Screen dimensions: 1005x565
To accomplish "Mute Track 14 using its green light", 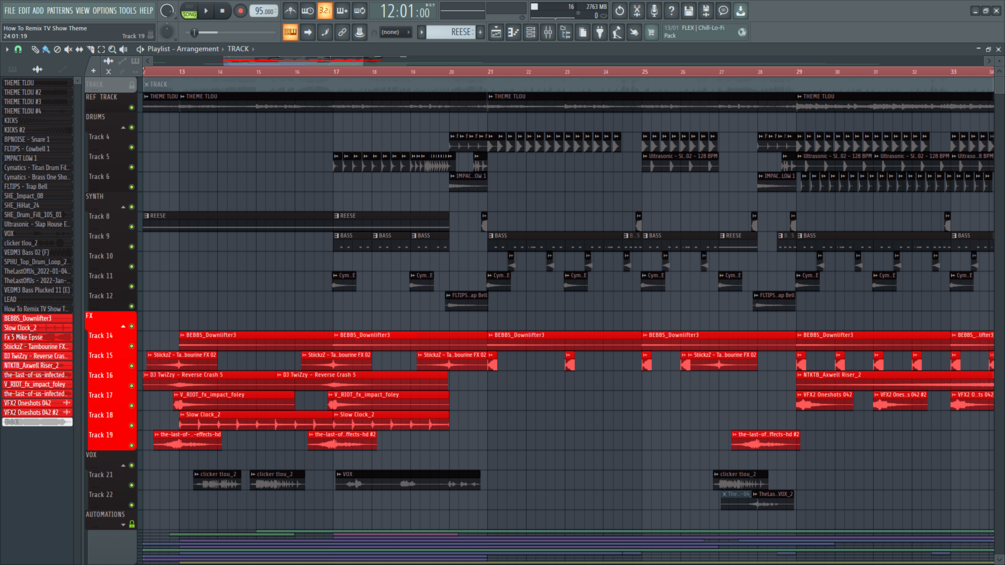I will (131, 346).
